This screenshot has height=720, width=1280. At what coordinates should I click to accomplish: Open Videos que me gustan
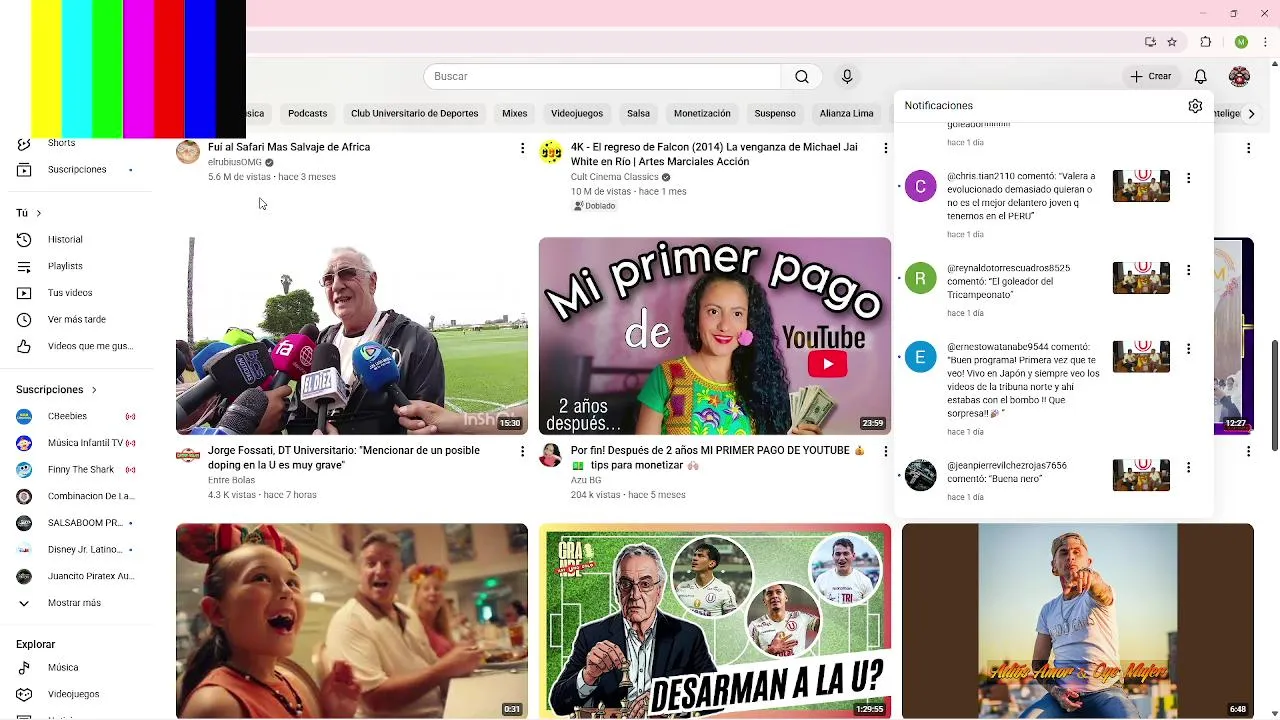coord(77,346)
